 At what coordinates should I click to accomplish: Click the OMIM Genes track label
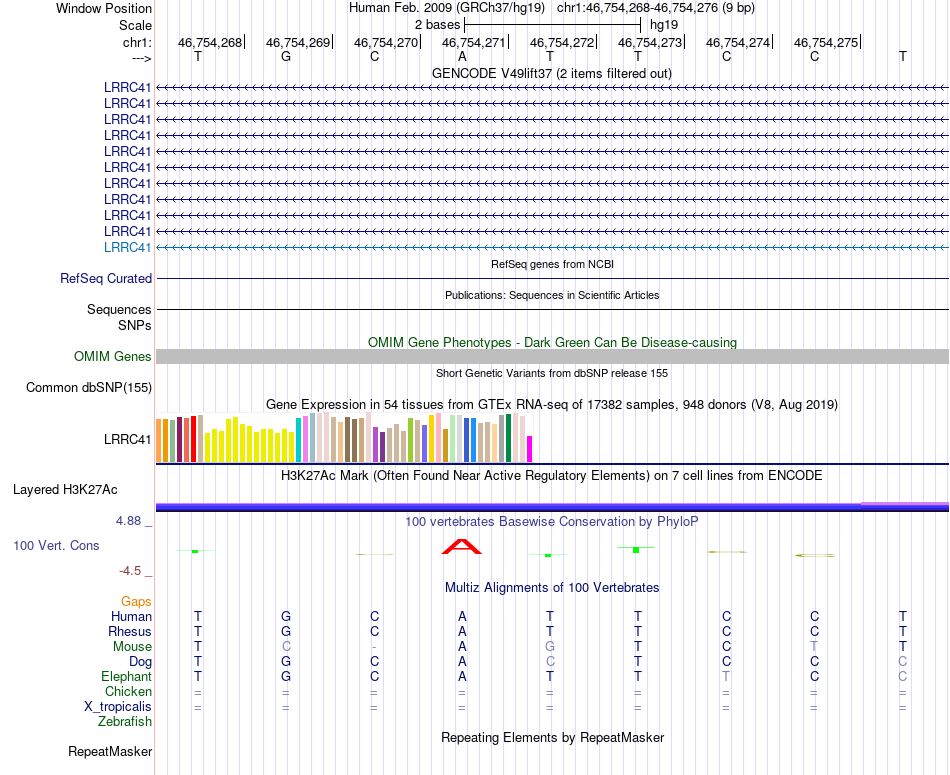tap(113, 356)
